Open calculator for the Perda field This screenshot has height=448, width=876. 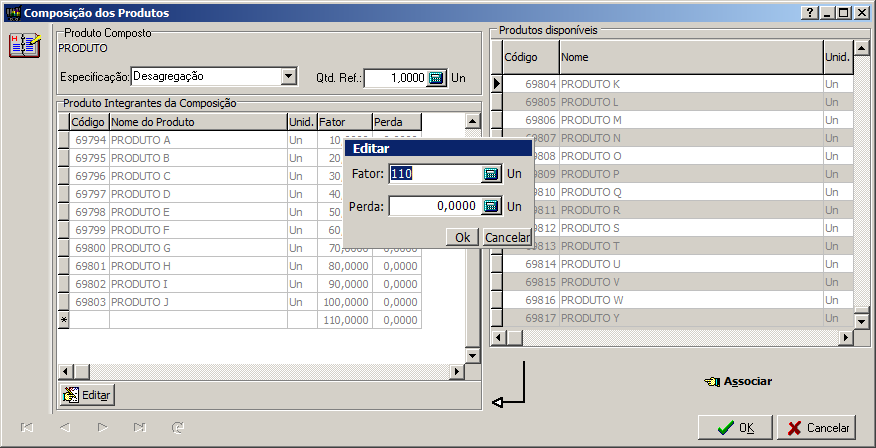point(491,206)
